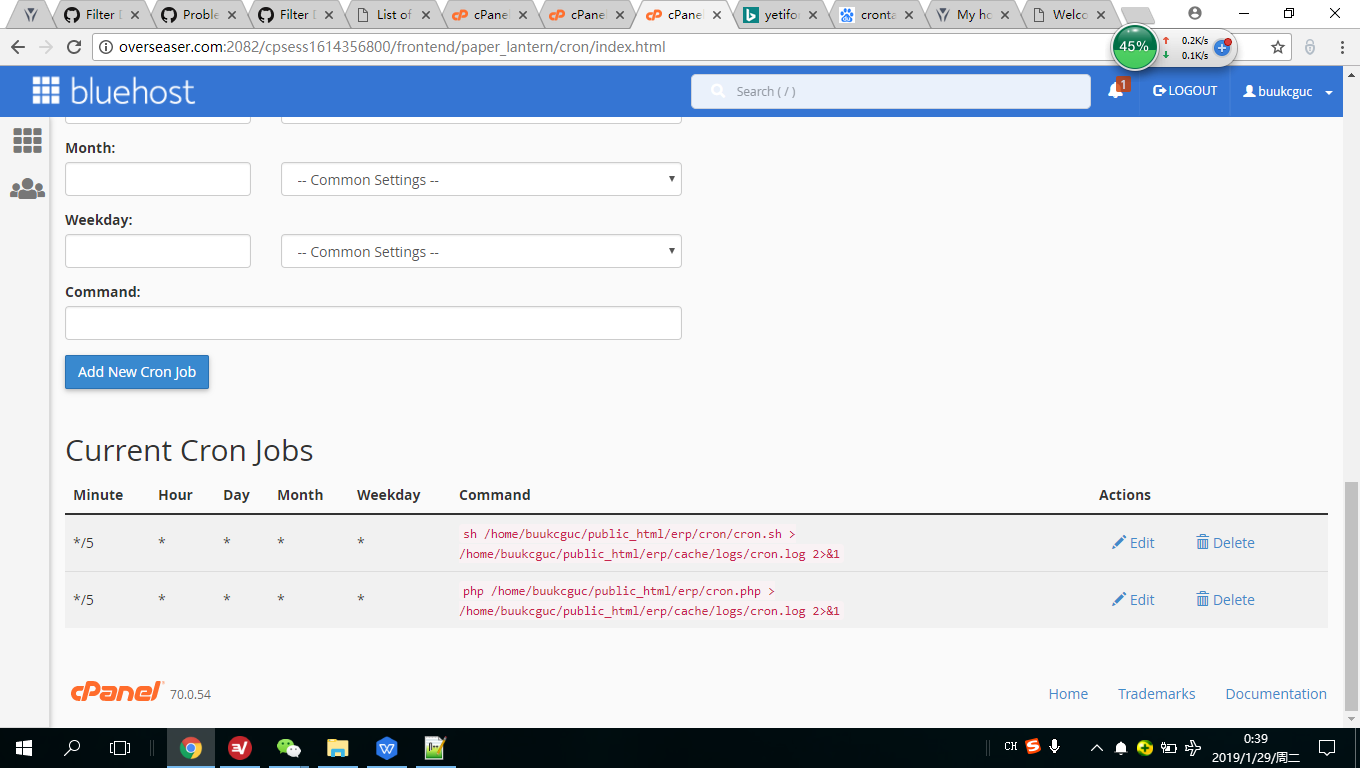Click the browser address bar URL
The width and height of the screenshot is (1360, 768).
pyautogui.click(x=392, y=47)
